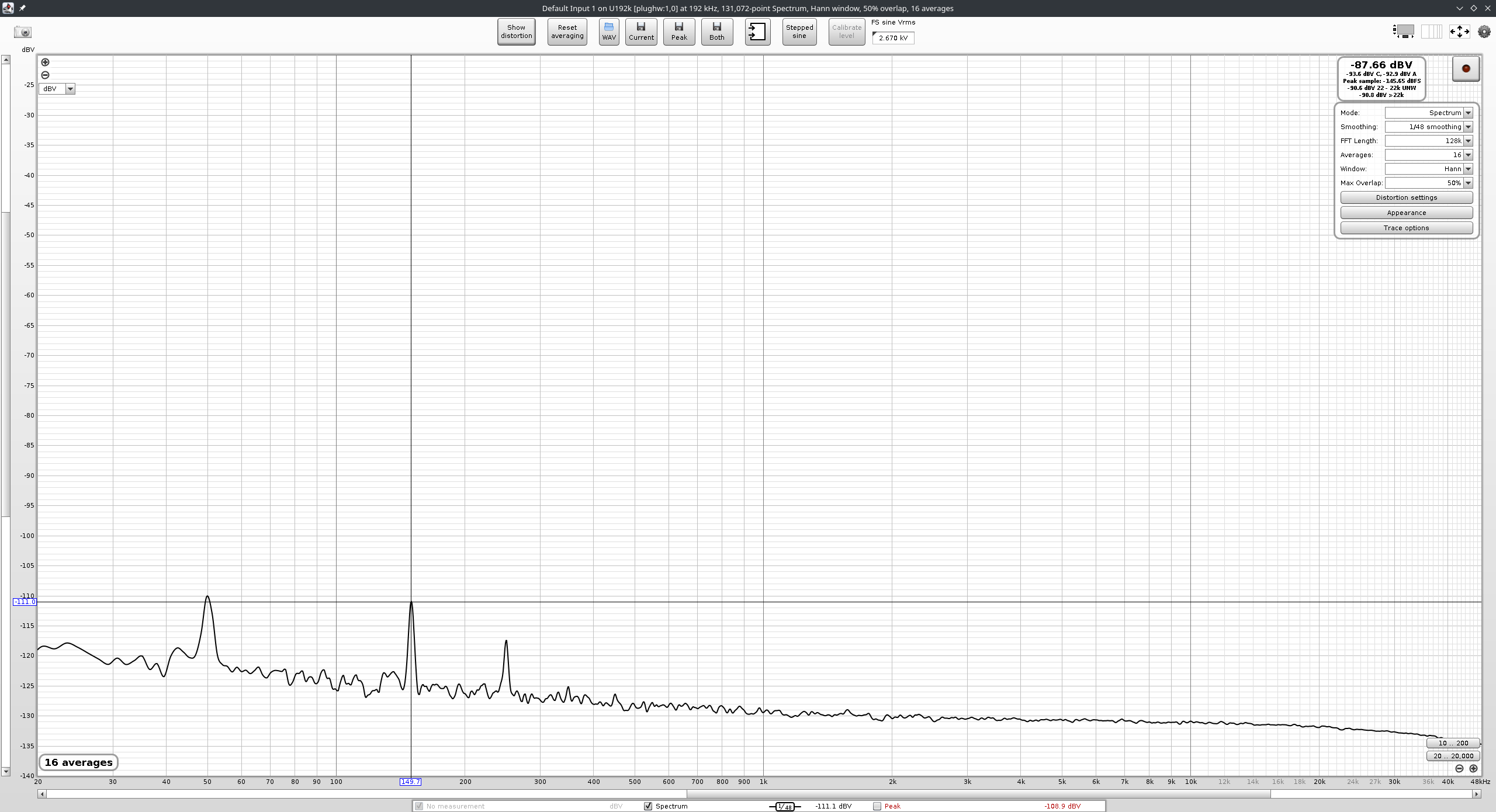Click the Stepped sine button

pyautogui.click(x=799, y=32)
